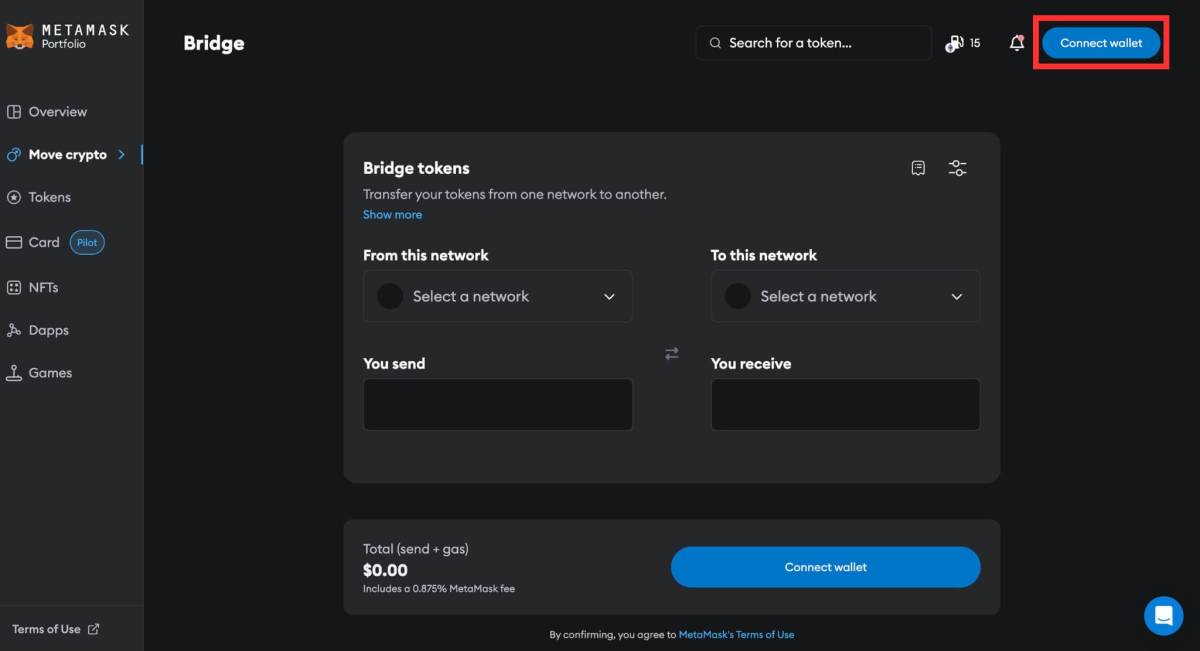Expand the Move crypto chevron
1200x651 pixels.
point(122,154)
